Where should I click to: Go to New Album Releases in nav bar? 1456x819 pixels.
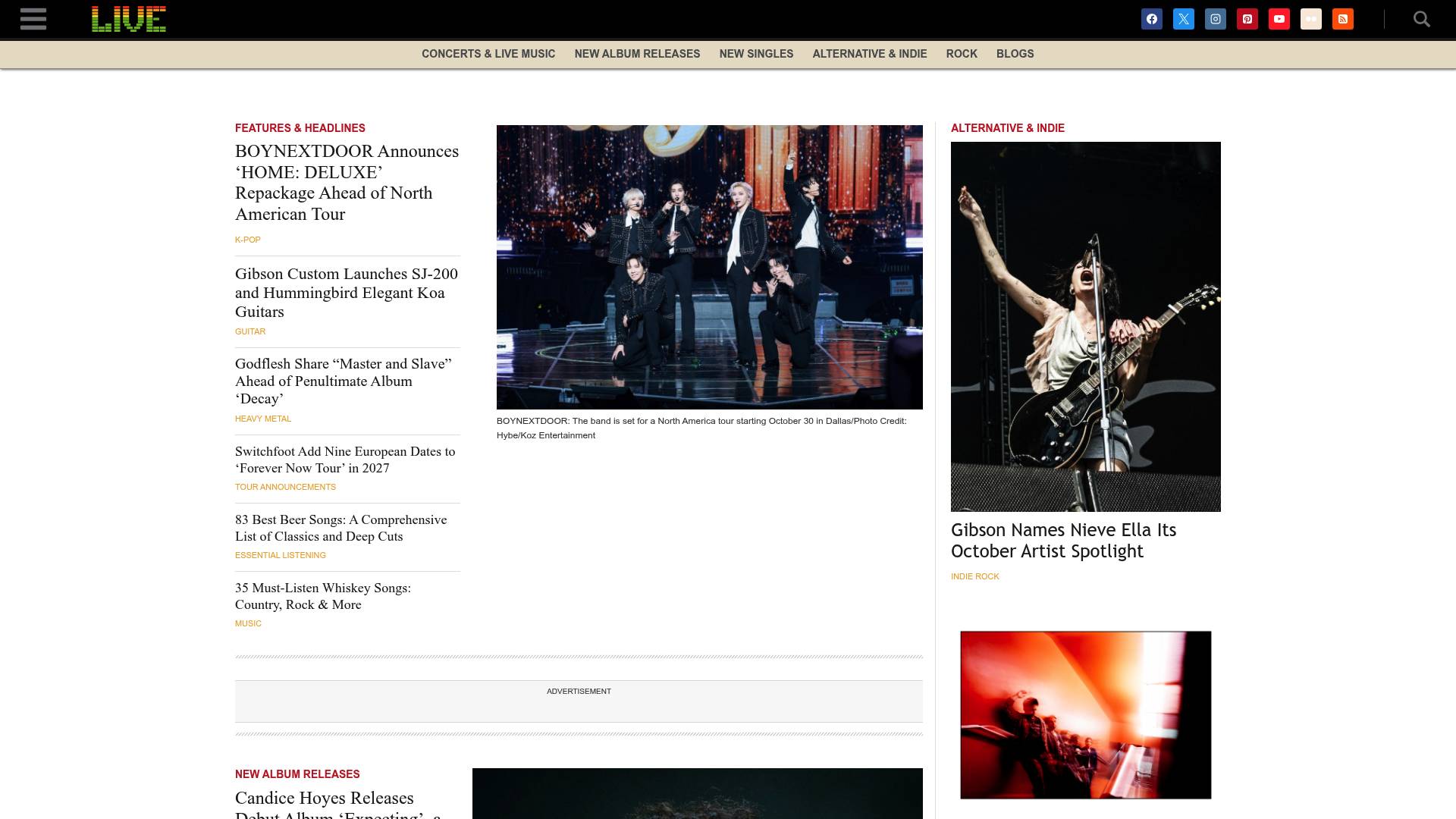tap(637, 54)
